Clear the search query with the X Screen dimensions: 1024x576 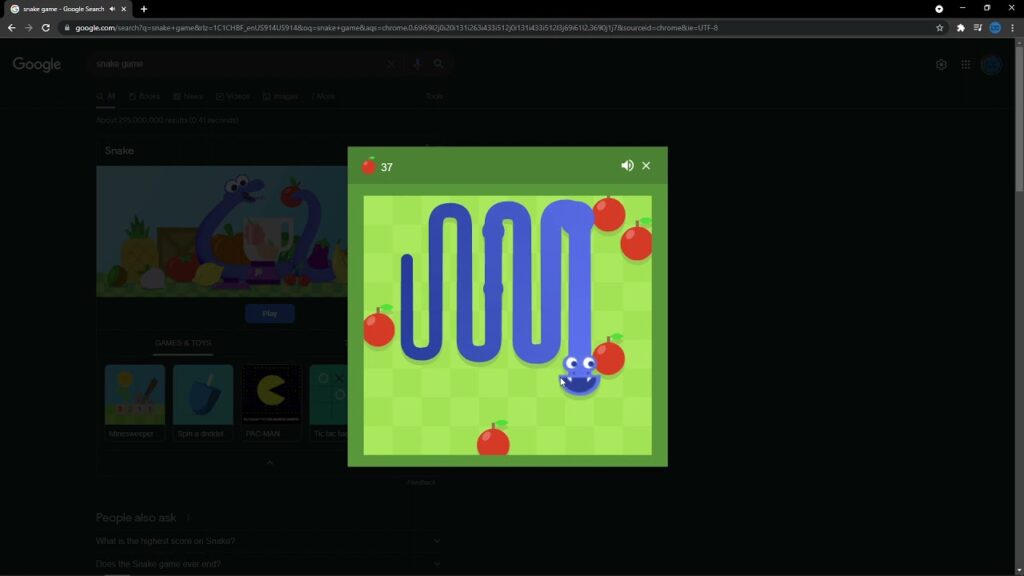pyautogui.click(x=391, y=64)
